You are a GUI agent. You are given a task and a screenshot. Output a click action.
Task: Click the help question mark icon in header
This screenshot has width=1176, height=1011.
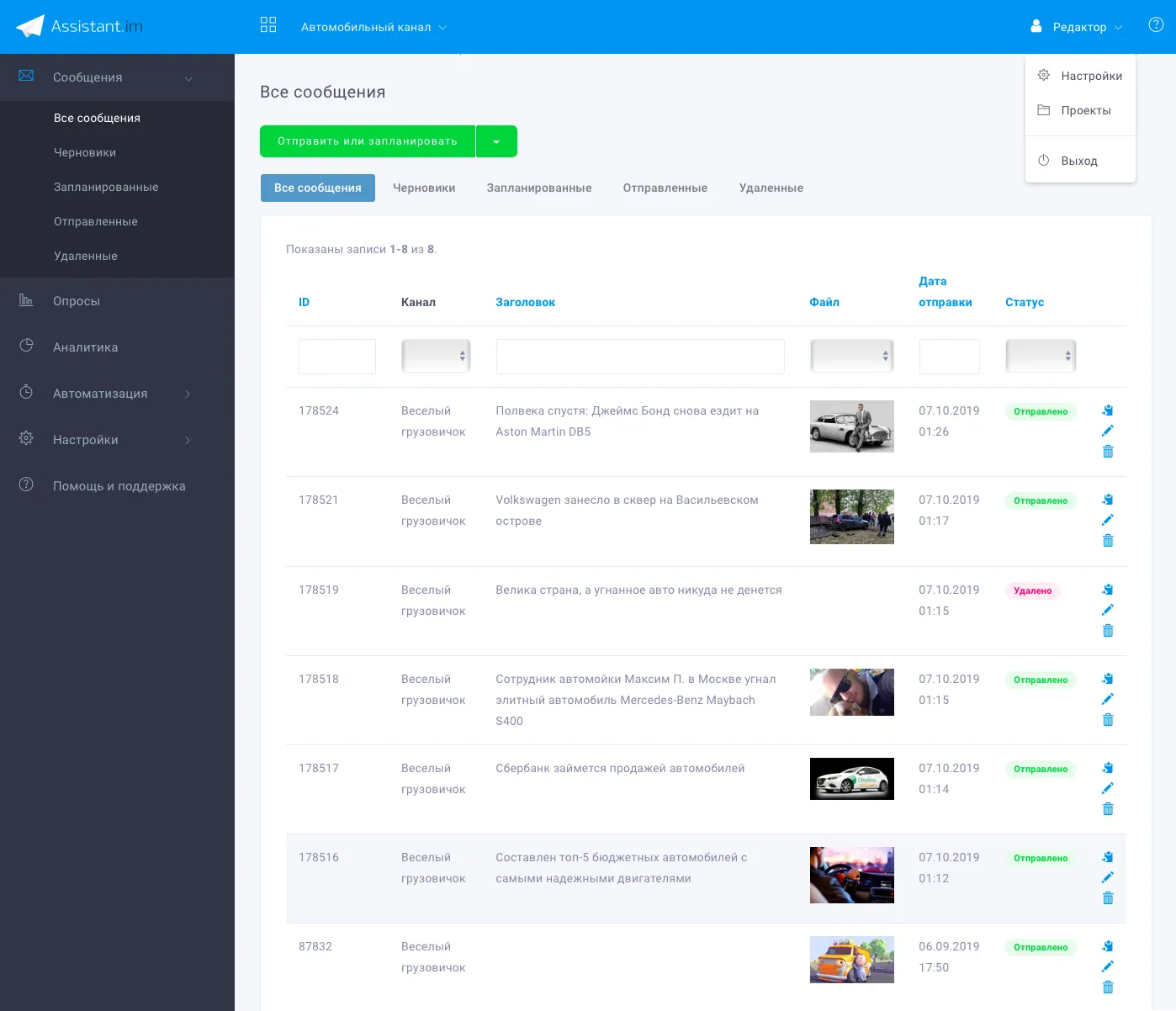(1156, 25)
